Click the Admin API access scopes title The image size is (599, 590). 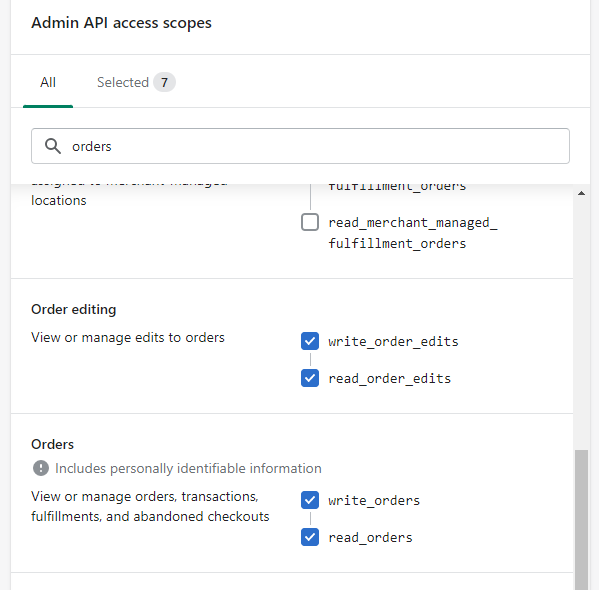(x=121, y=23)
